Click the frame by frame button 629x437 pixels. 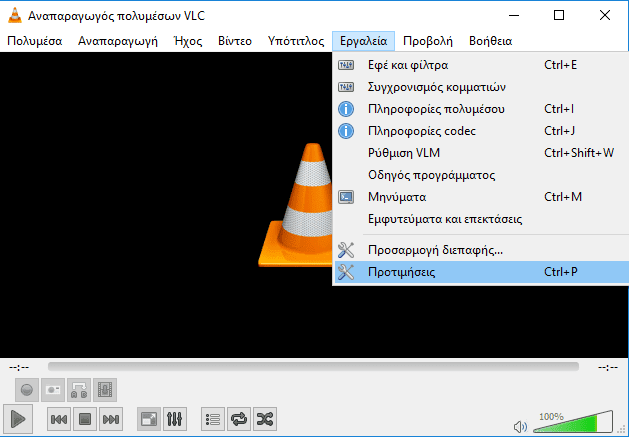pos(105,390)
